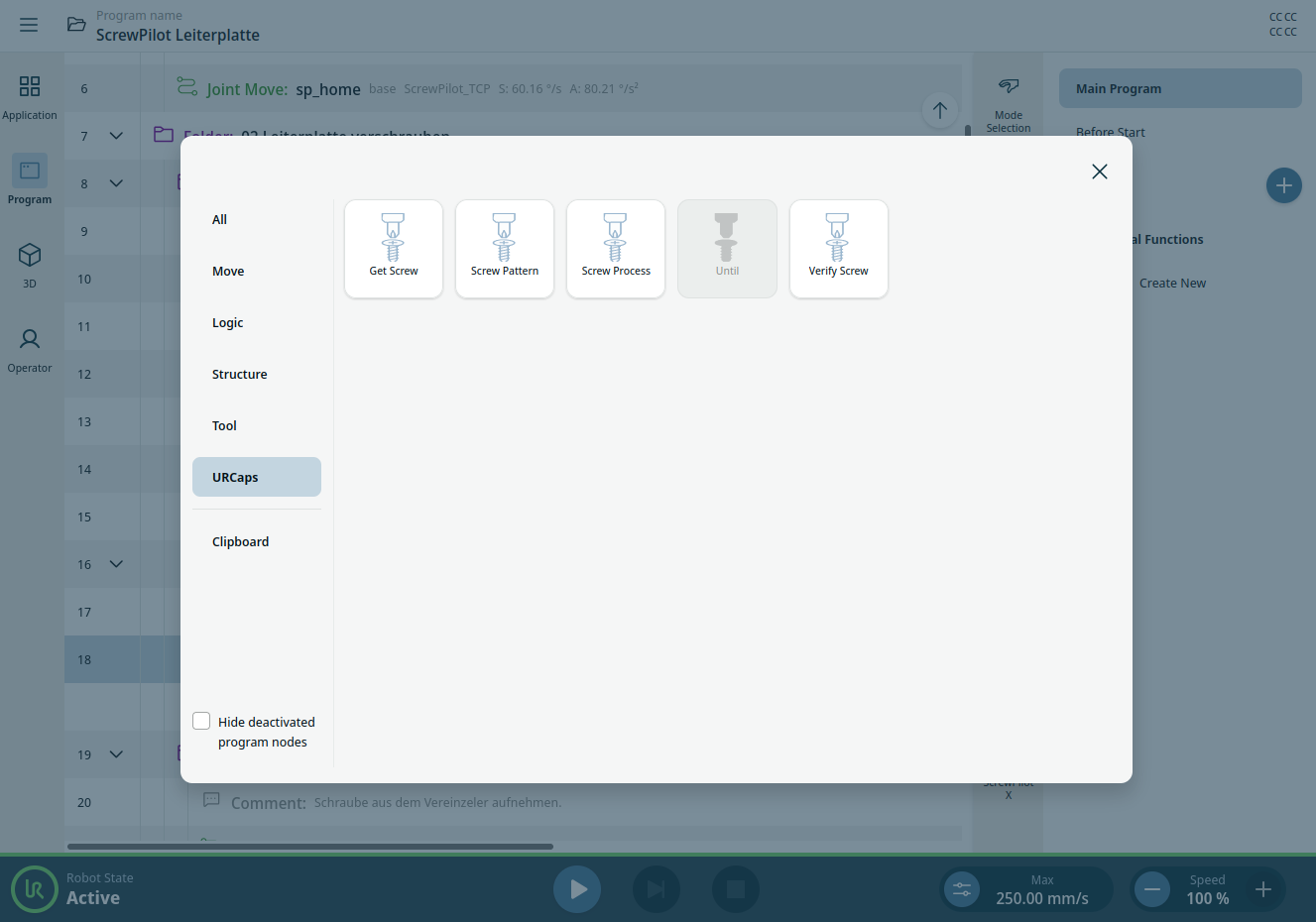The image size is (1316, 922).
Task: Click the Robot State Active label
Action: [x=93, y=897]
